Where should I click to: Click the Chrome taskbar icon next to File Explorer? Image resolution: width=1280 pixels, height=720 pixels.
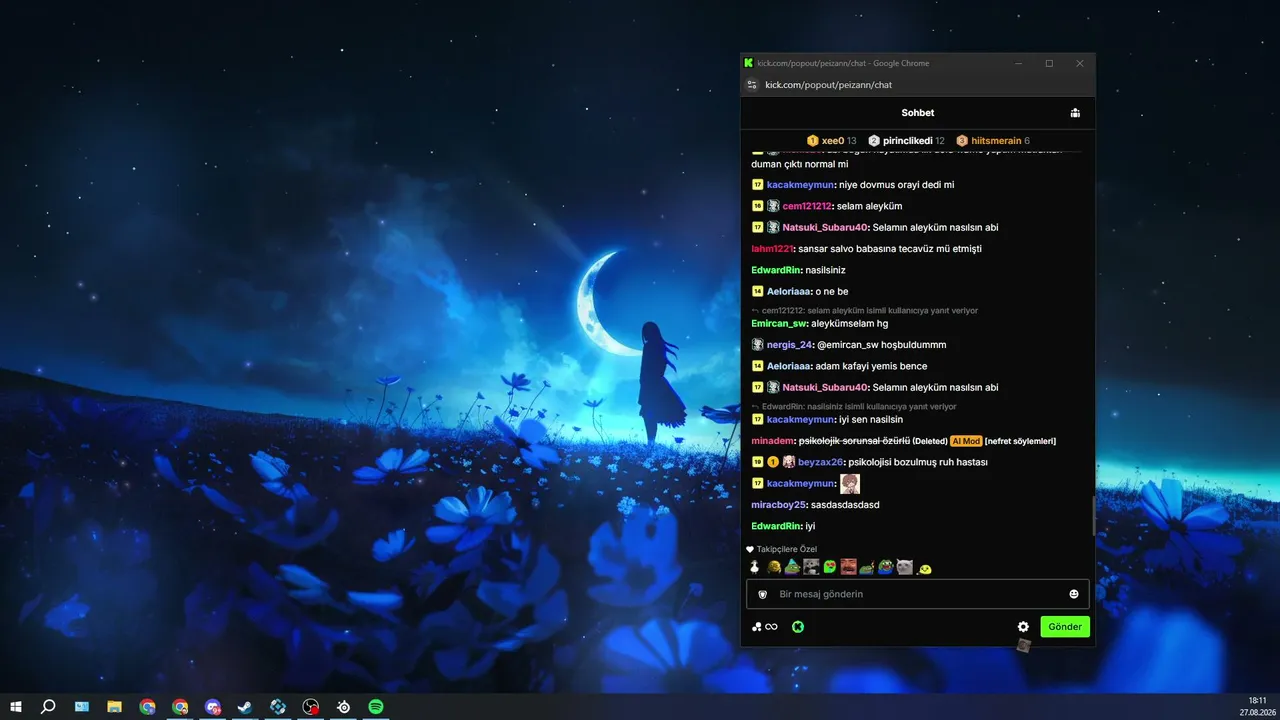coord(147,707)
